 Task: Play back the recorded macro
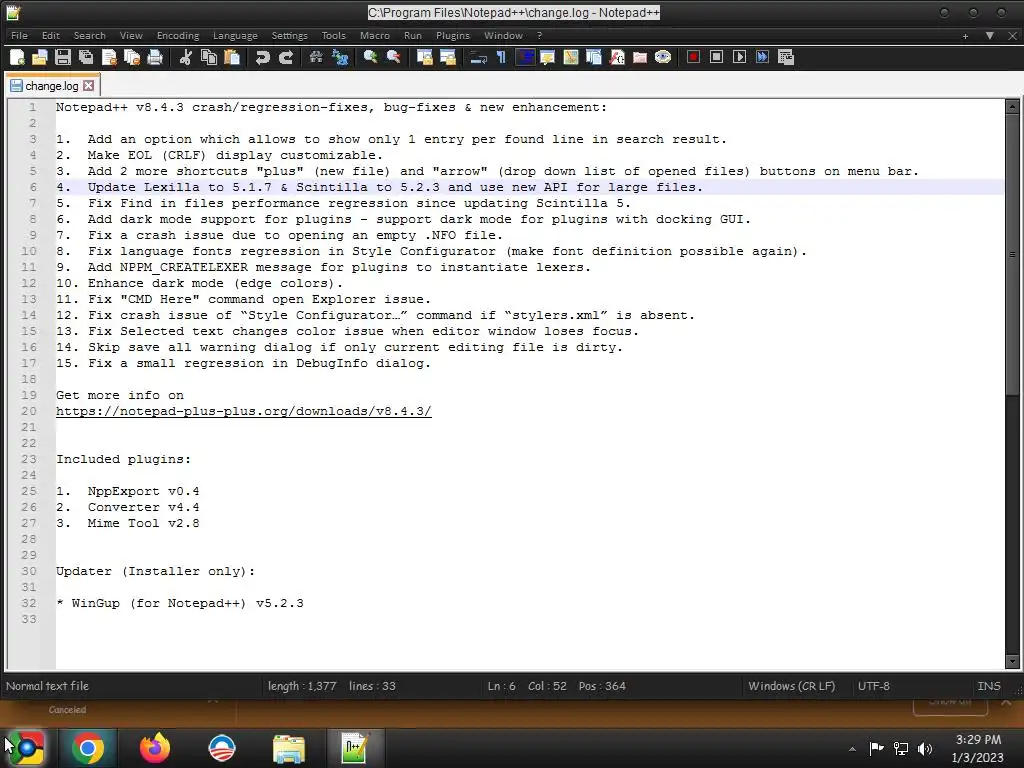[x=739, y=57]
